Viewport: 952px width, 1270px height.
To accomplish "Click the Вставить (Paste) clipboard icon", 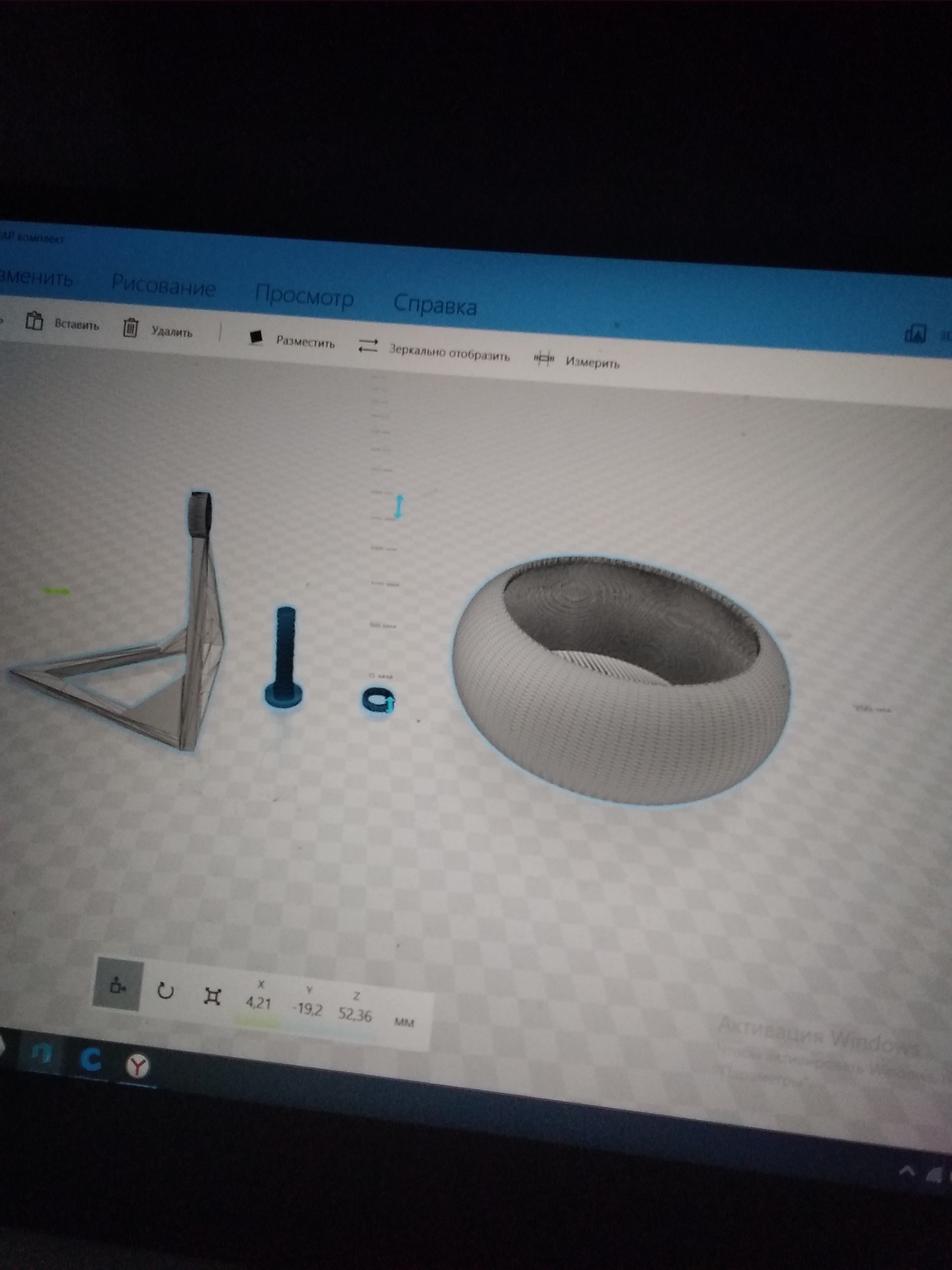I will click(x=35, y=321).
